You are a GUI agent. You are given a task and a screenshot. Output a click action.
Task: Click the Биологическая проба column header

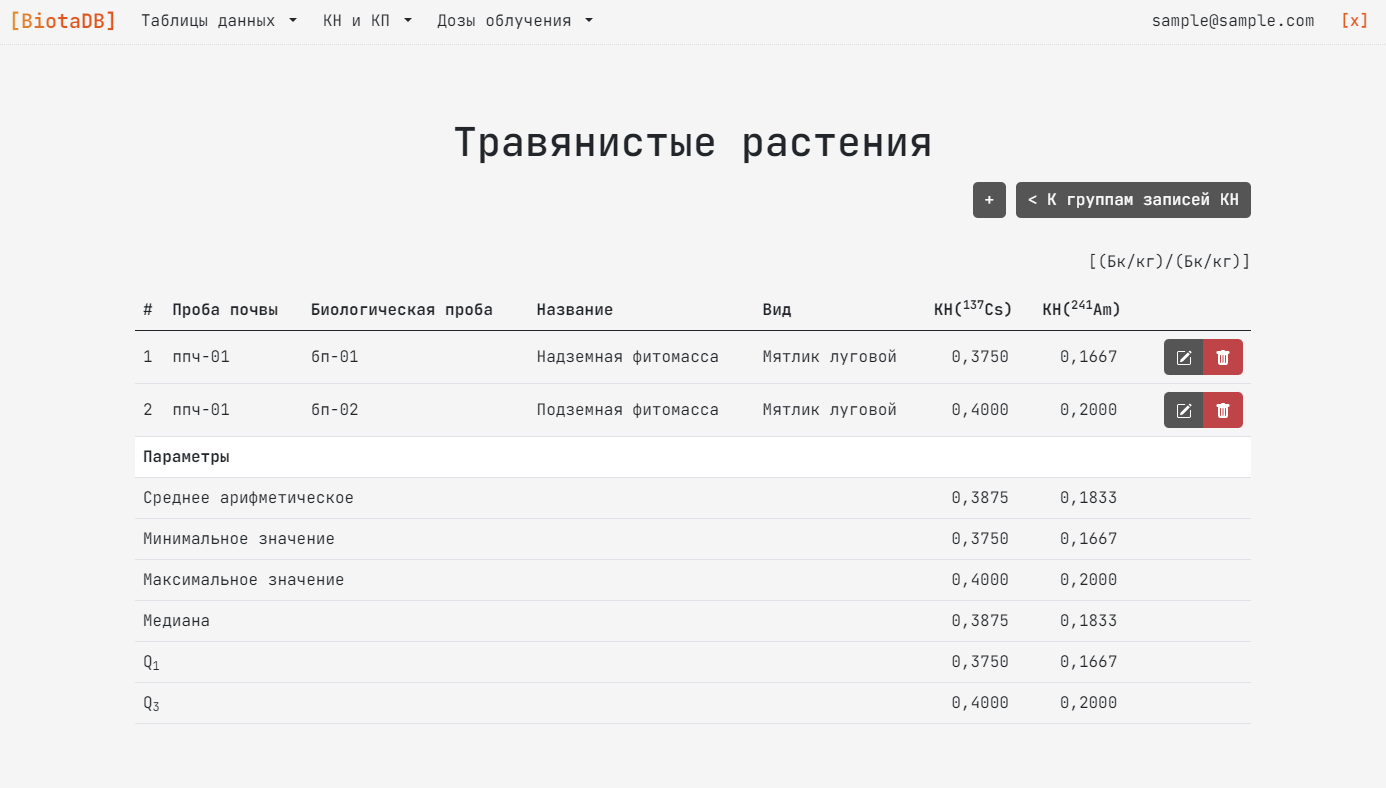401,310
